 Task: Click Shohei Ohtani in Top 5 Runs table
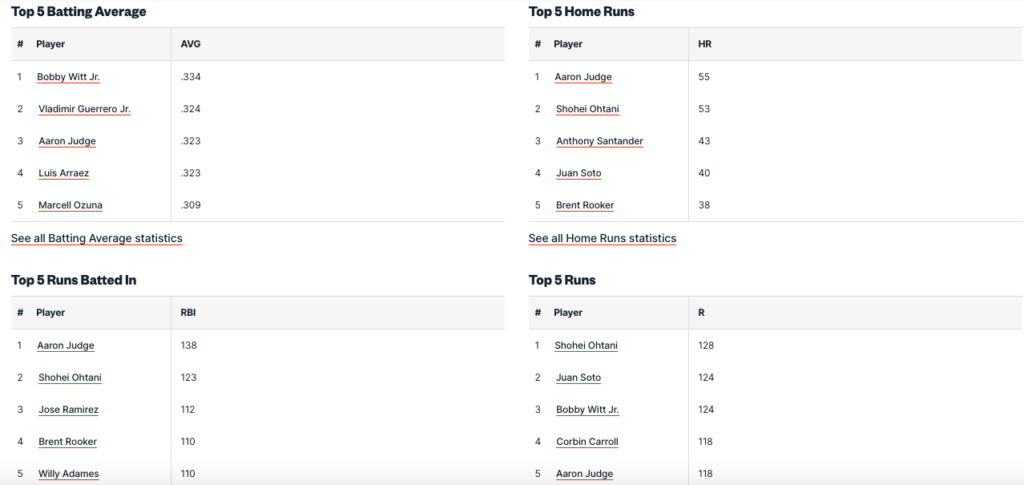pos(586,345)
